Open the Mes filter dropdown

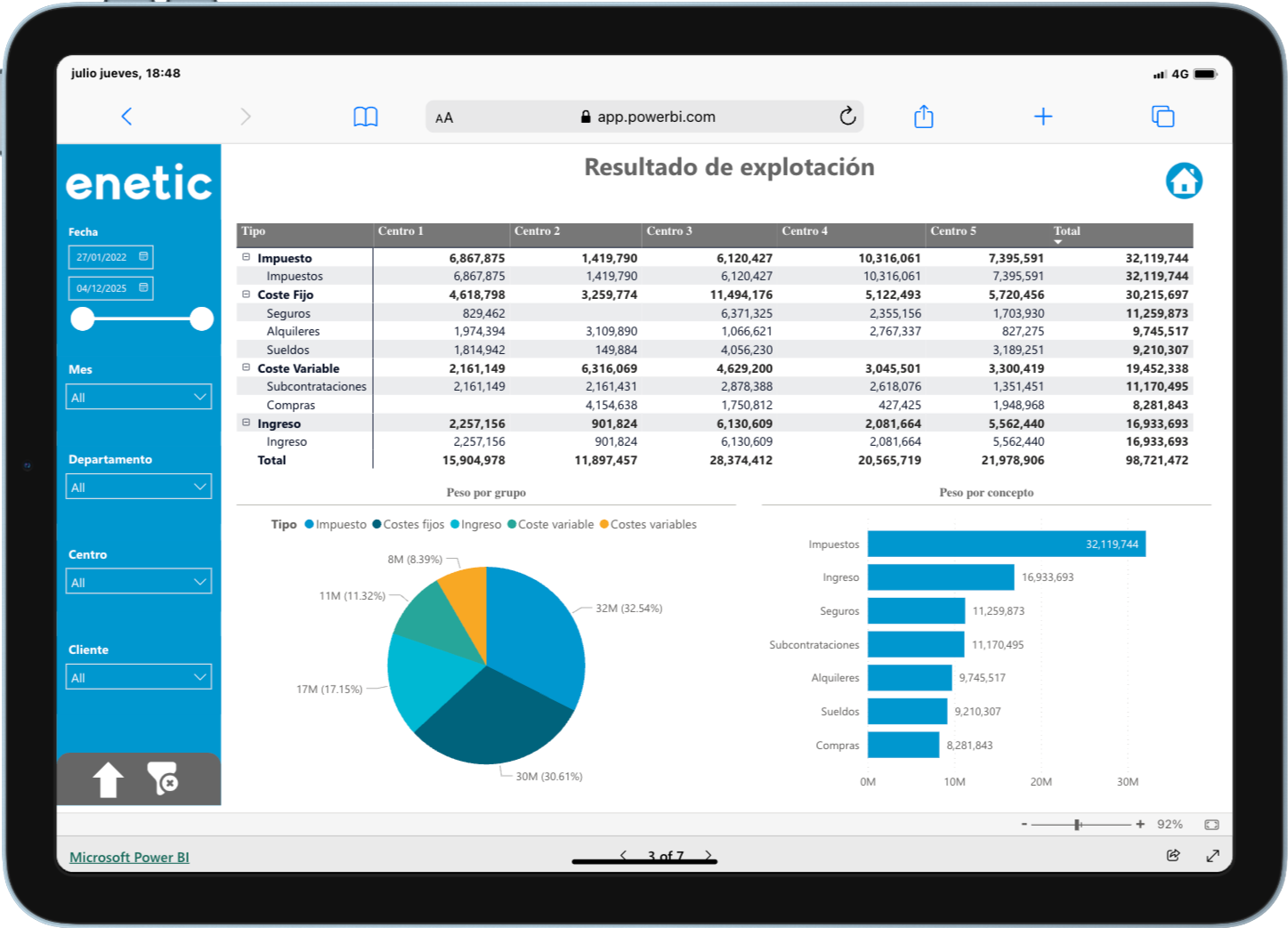pos(139,397)
